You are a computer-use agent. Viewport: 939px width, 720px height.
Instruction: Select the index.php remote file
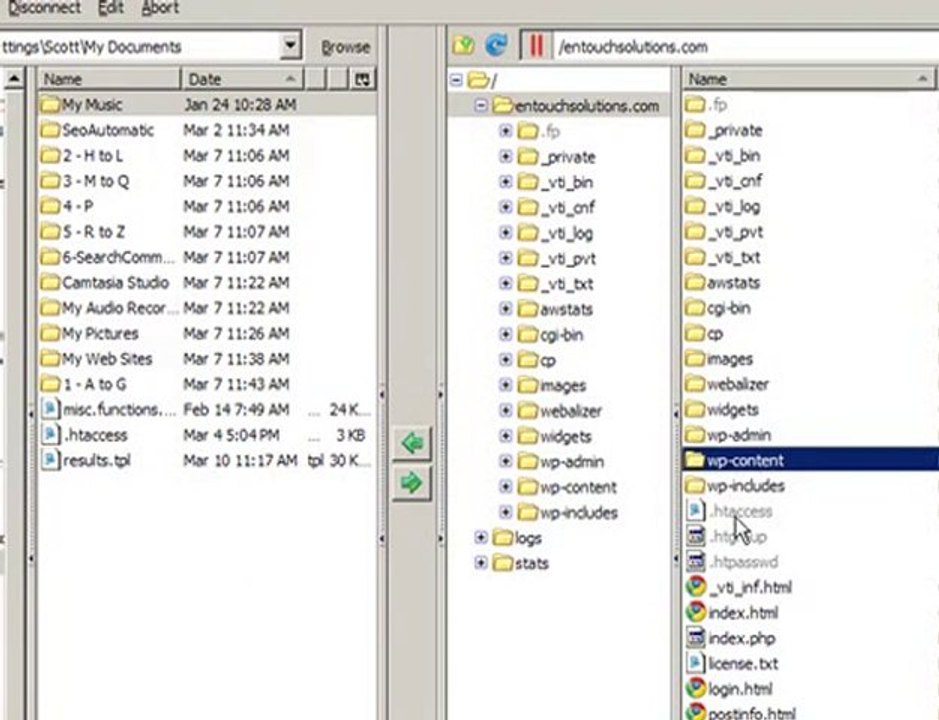[731, 638]
